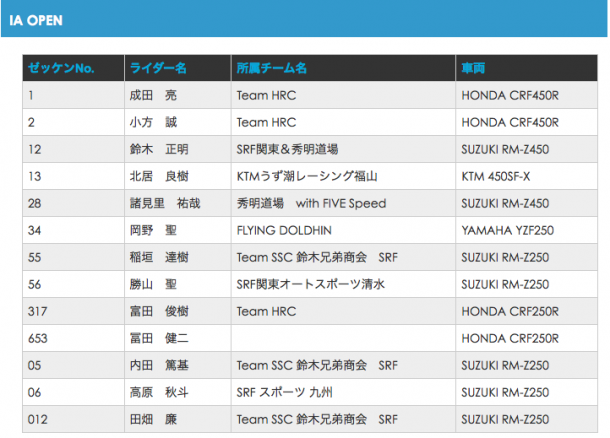
Task: Click SUZUKI RM-Z250 in the 06 row
Action: tap(505, 392)
